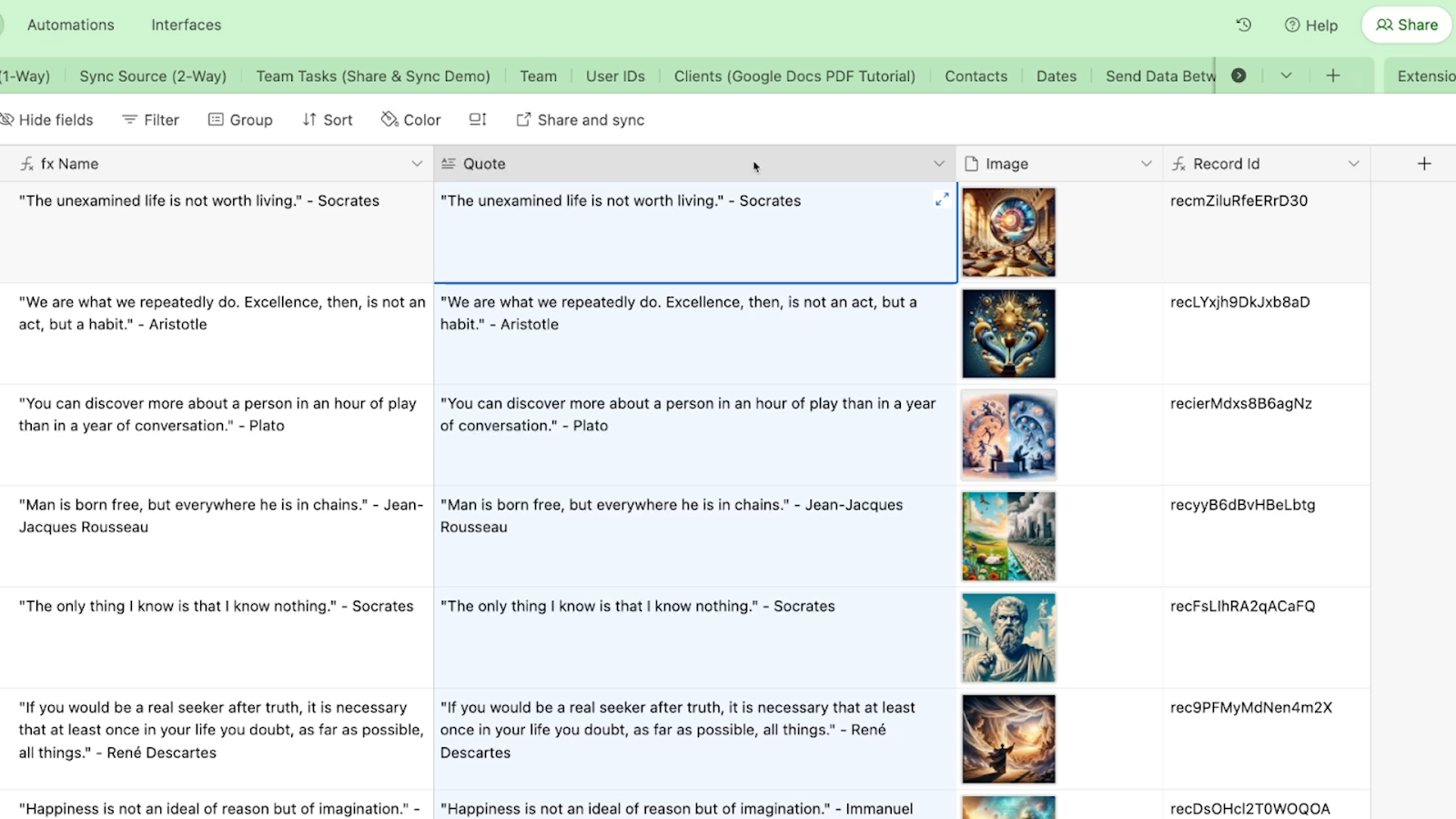The width and height of the screenshot is (1456, 819).
Task: Open the Record Id column dropdown arrow
Action: point(1354,164)
